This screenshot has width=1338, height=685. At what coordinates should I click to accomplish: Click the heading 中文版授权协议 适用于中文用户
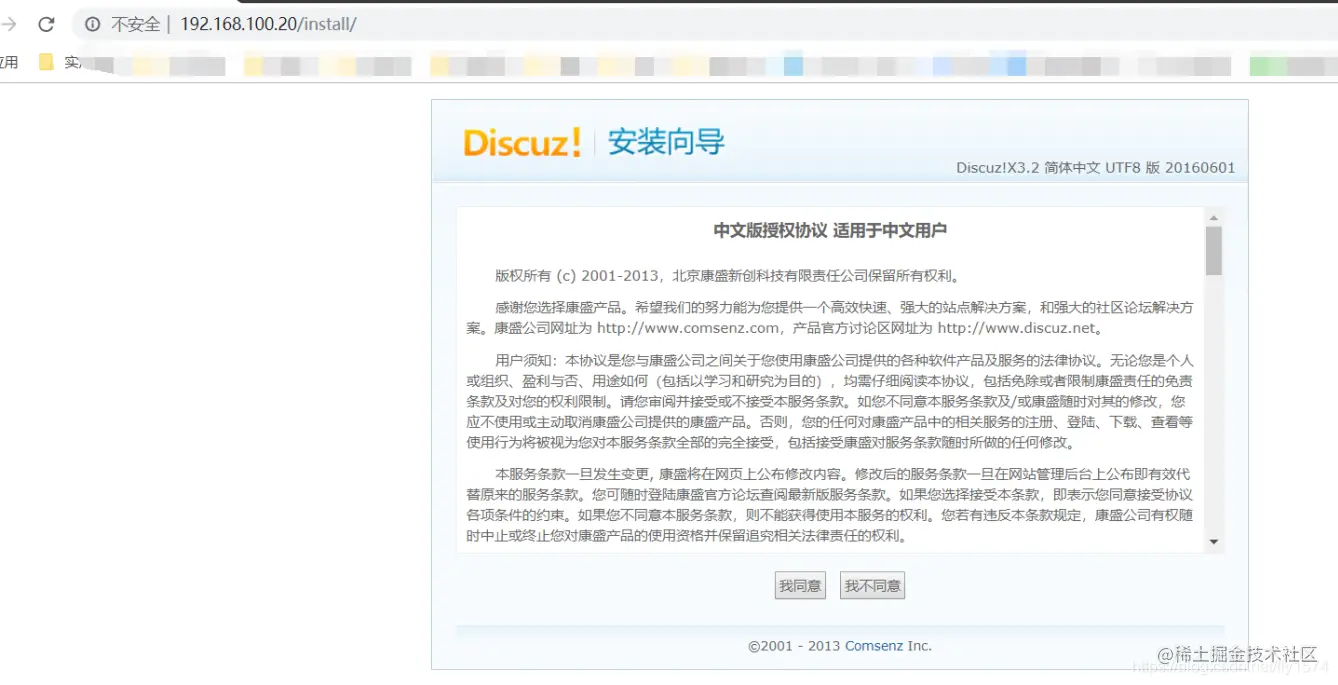click(830, 231)
